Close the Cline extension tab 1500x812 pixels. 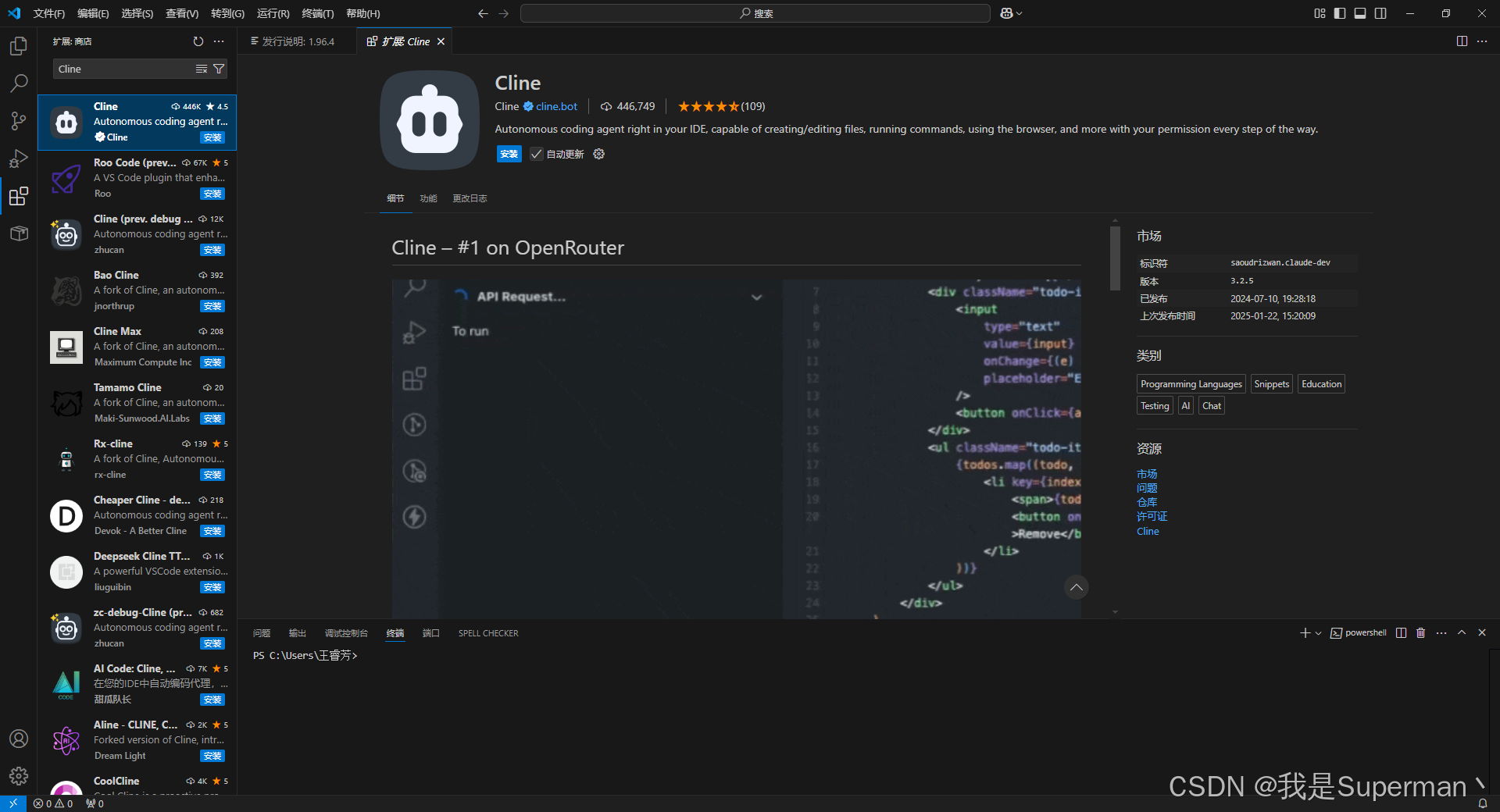[441, 41]
